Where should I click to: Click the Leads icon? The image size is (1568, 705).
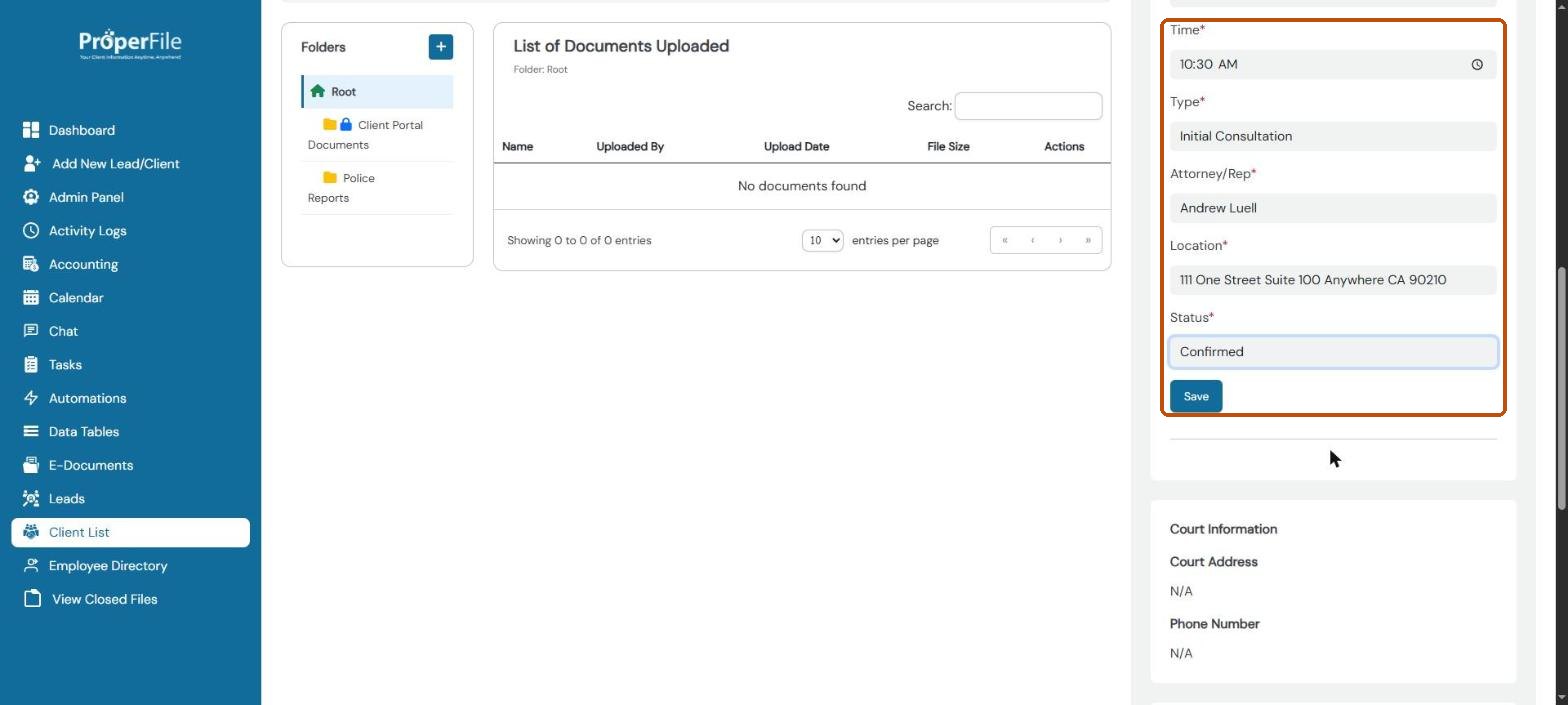[x=31, y=498]
